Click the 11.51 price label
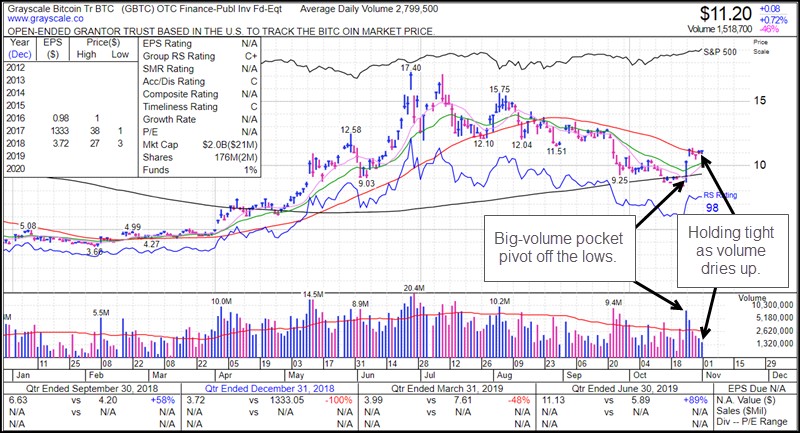Image resolution: width=800 pixels, height=433 pixels. (557, 151)
